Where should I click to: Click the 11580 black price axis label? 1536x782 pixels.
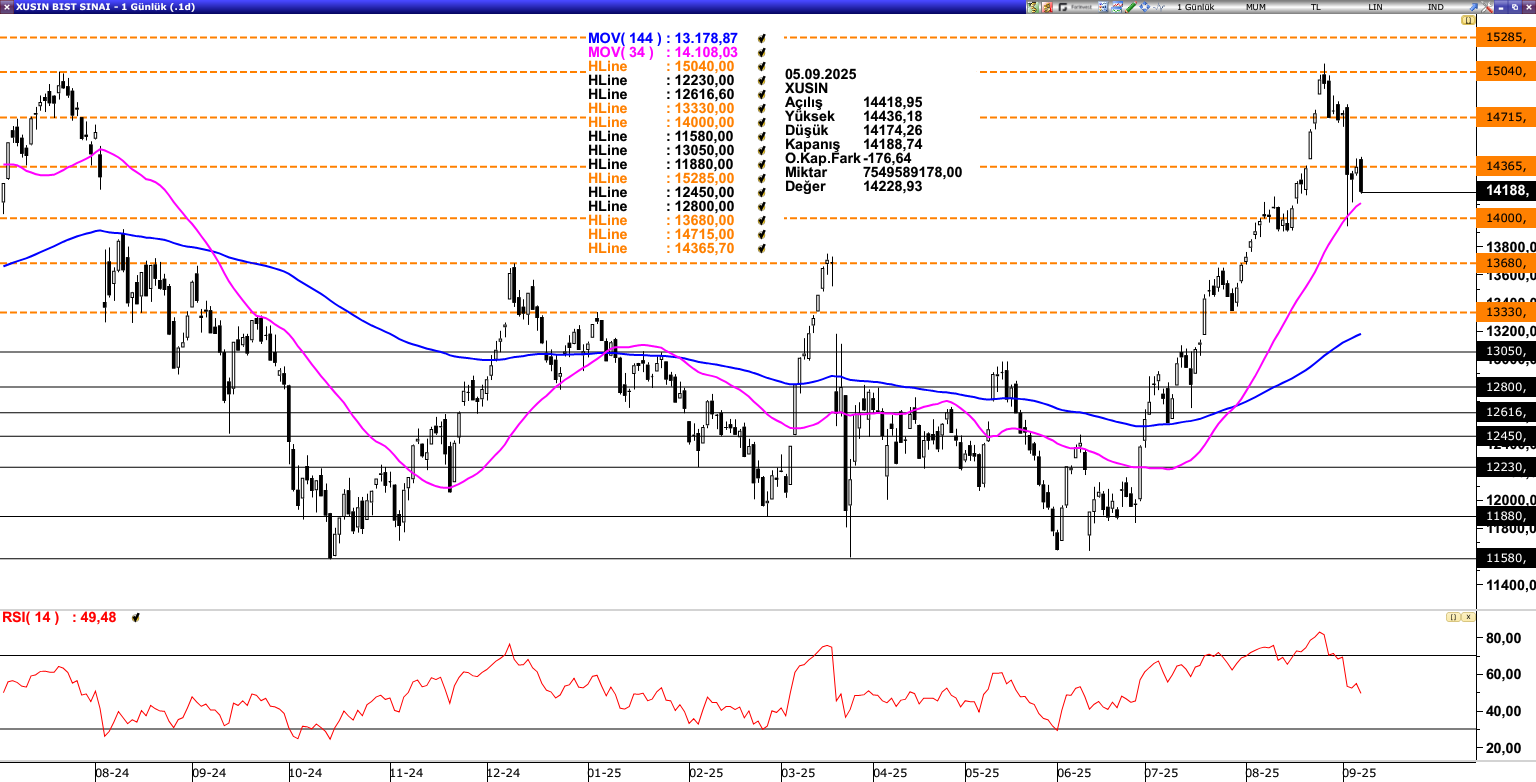point(1505,558)
